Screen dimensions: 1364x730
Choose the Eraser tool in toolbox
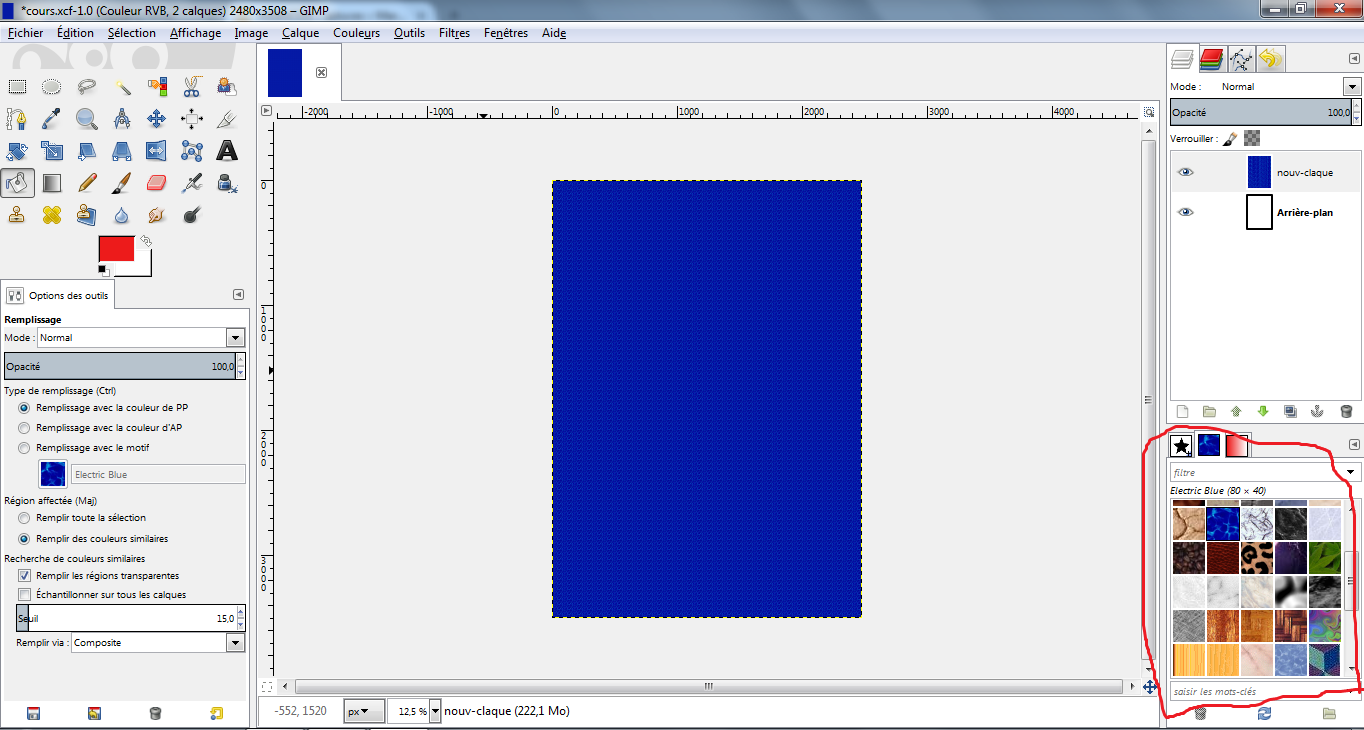(157, 183)
